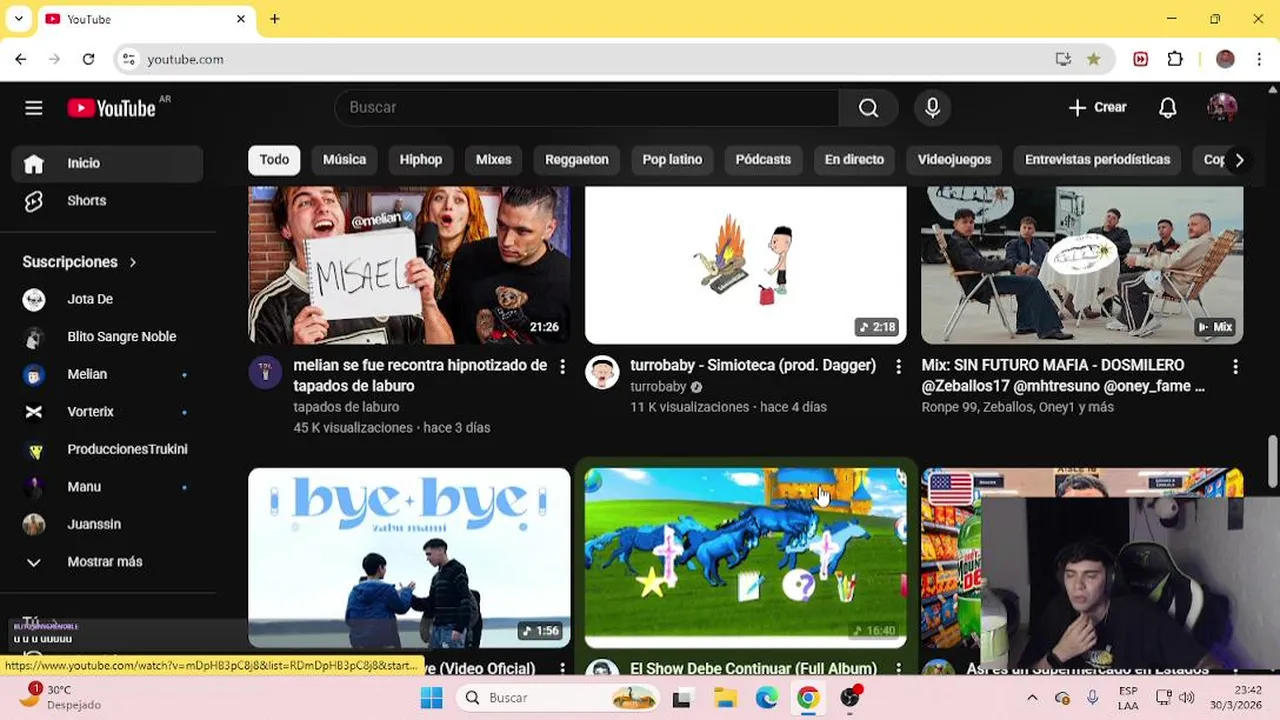The width and height of the screenshot is (1280, 720).
Task: Click the install app icon in address bar
Action: [x=1063, y=59]
